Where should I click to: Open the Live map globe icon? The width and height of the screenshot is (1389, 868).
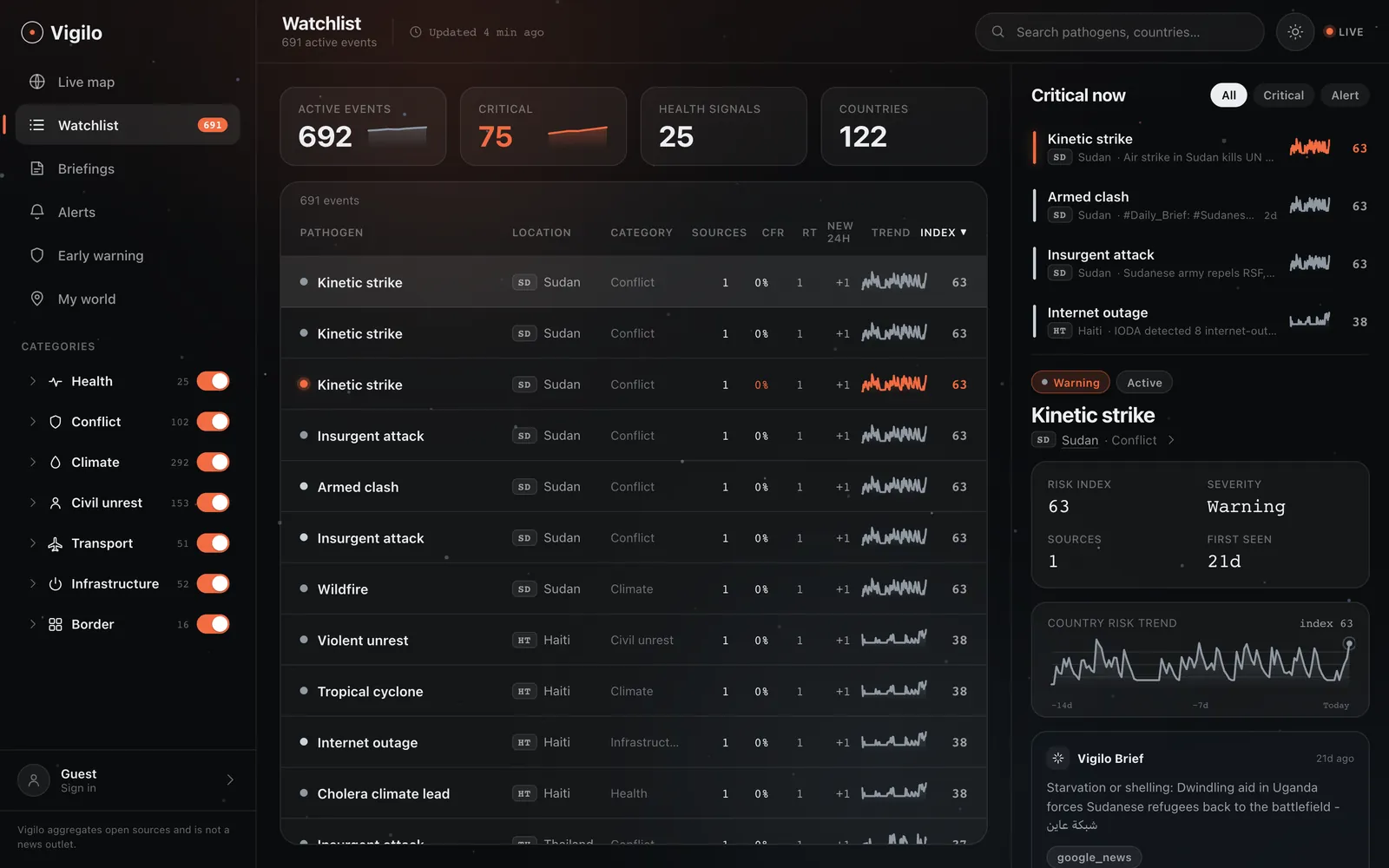point(37,82)
